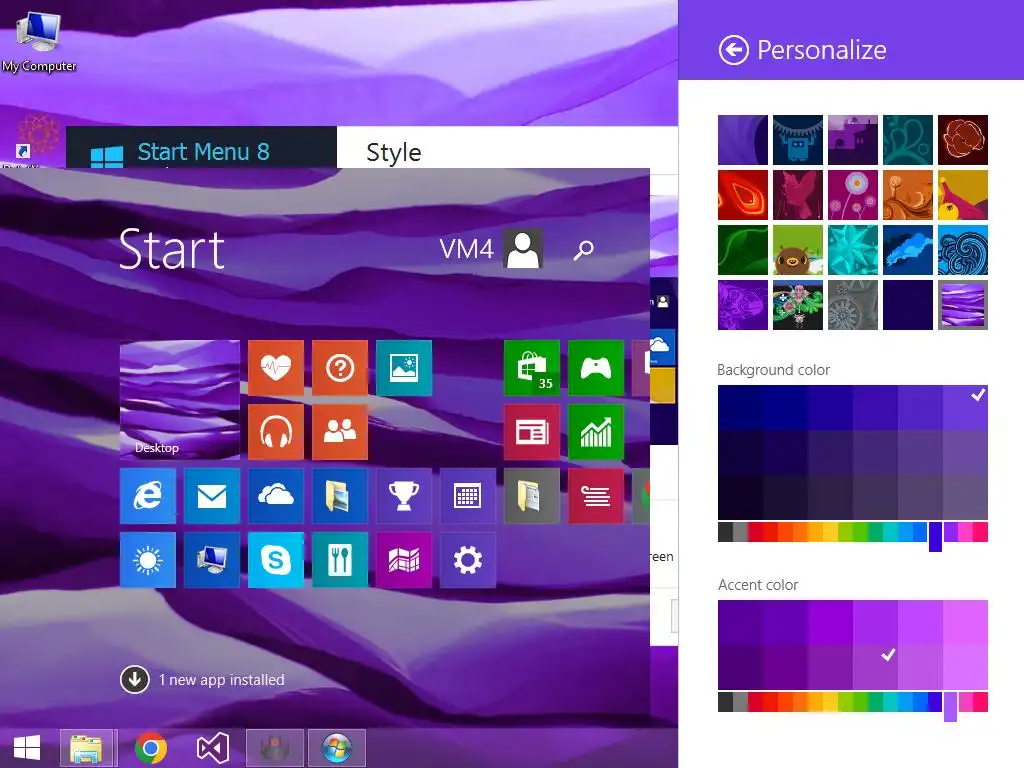Open the Store tile showing 35
Screen dimensions: 1024x768
click(532, 368)
